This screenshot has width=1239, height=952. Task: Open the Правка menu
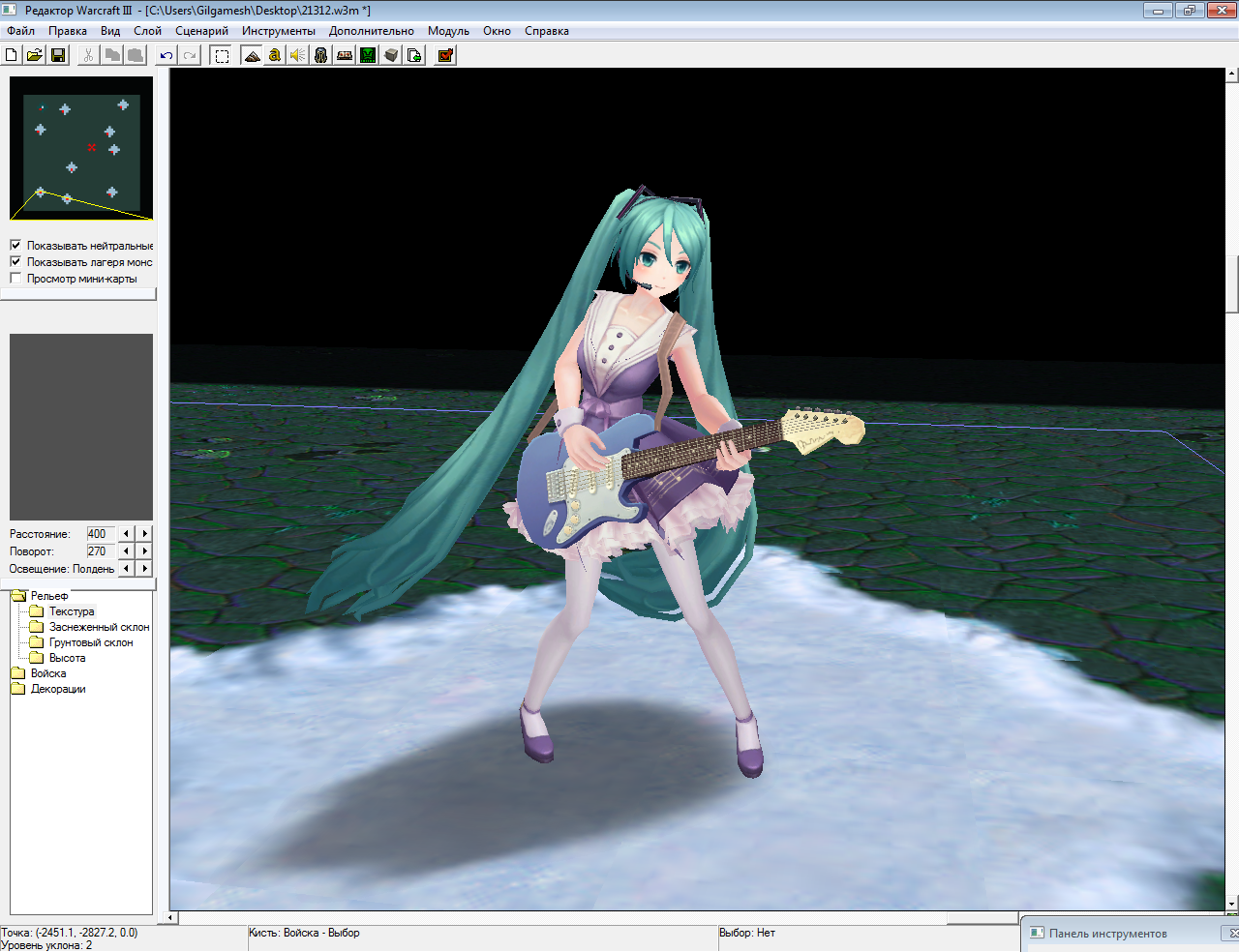pyautogui.click(x=68, y=31)
